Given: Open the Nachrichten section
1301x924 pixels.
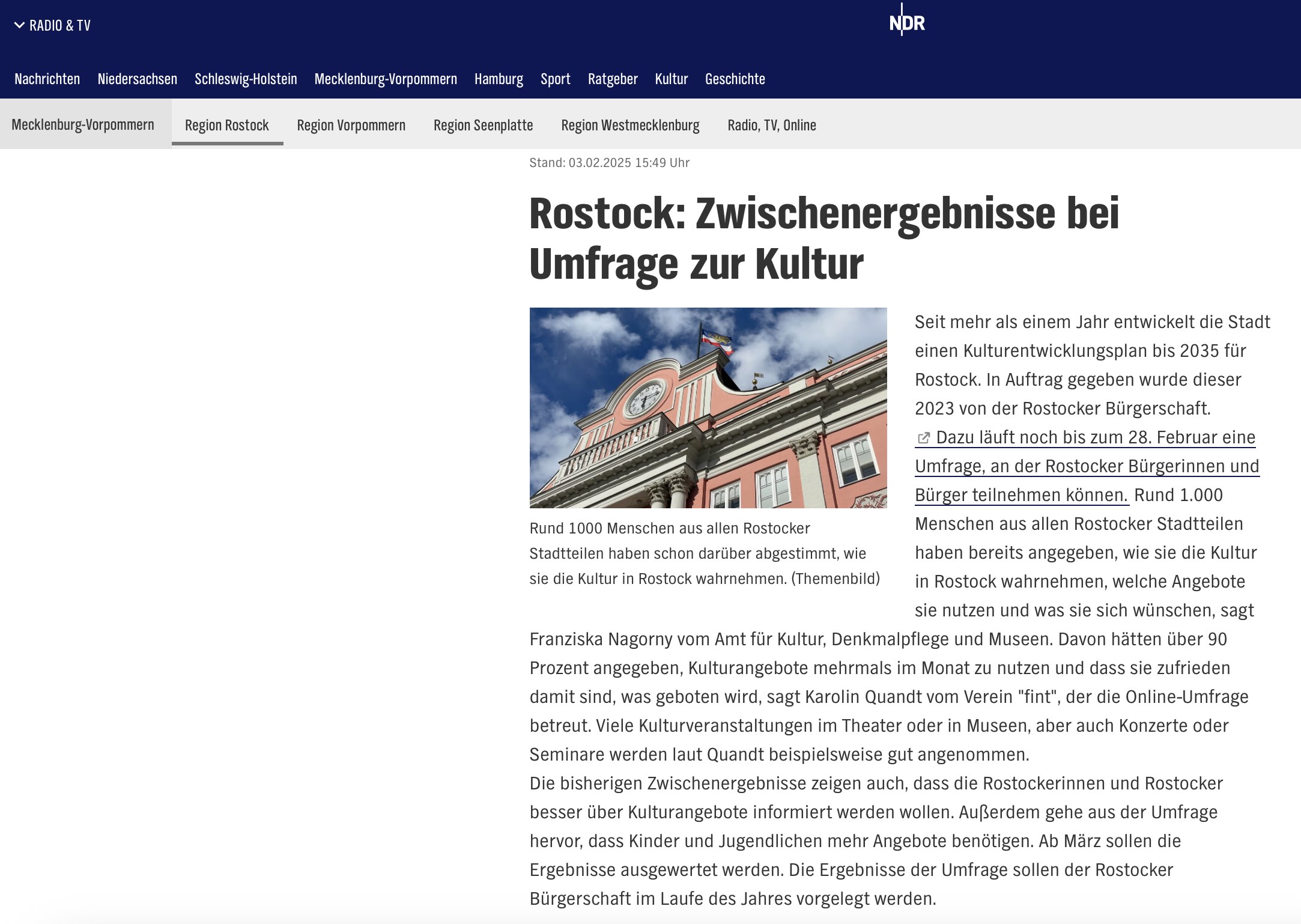Looking at the screenshot, I should pyautogui.click(x=47, y=79).
